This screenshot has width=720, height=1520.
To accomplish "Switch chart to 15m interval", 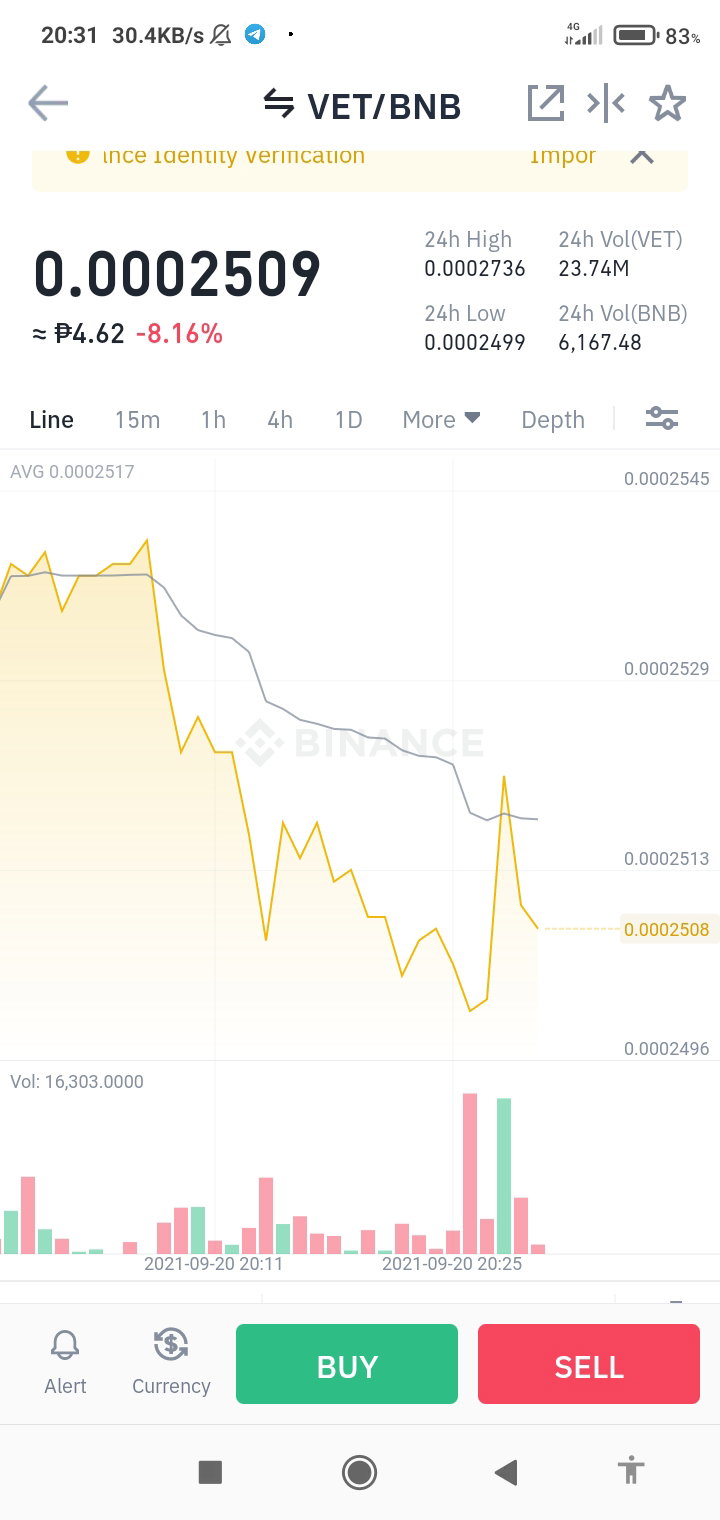I will coord(137,420).
